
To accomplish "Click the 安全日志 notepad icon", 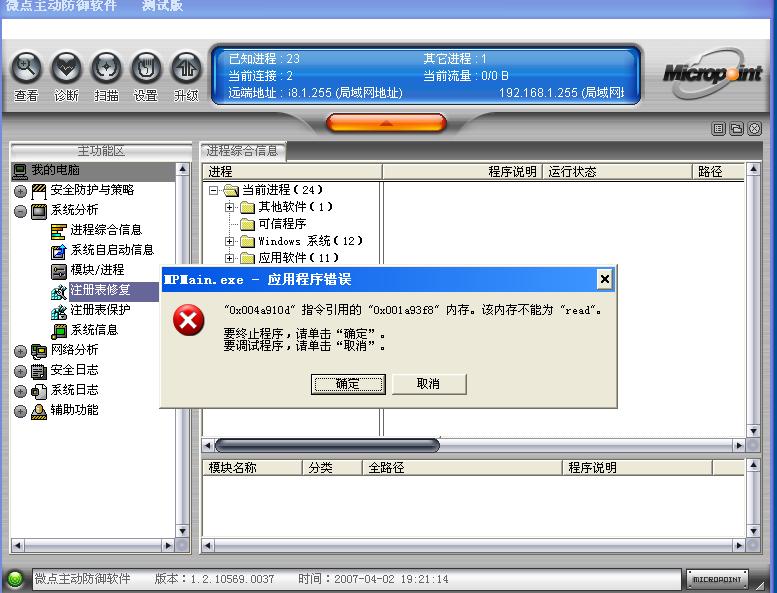I will [x=39, y=371].
